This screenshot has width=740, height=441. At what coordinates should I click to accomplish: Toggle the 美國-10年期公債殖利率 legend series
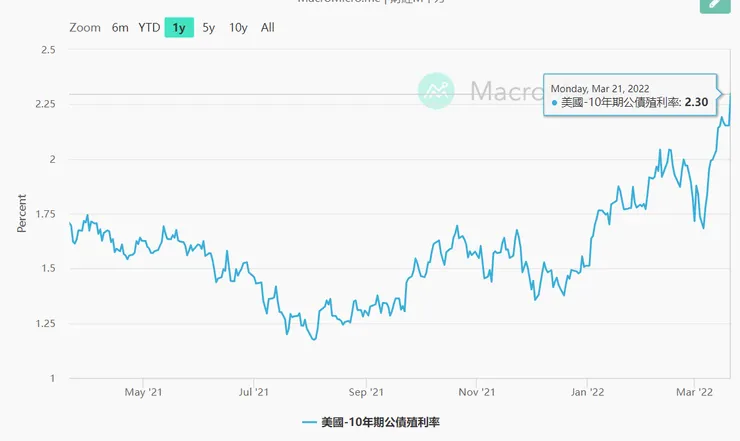coord(371,422)
